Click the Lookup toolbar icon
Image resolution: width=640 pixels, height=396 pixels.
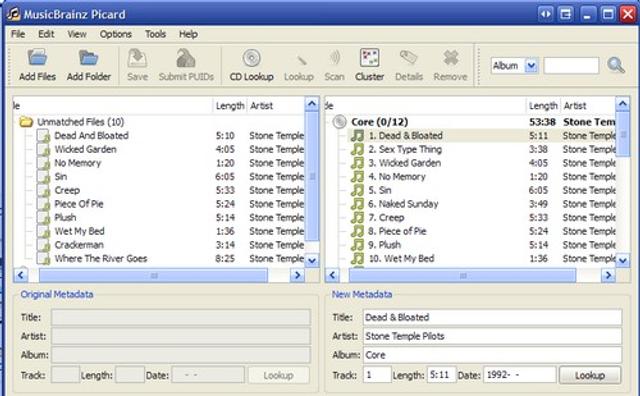301,60
